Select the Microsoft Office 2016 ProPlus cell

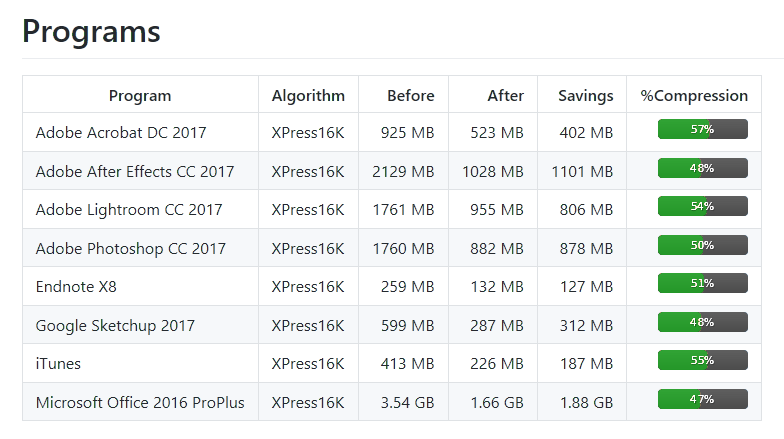coord(140,402)
